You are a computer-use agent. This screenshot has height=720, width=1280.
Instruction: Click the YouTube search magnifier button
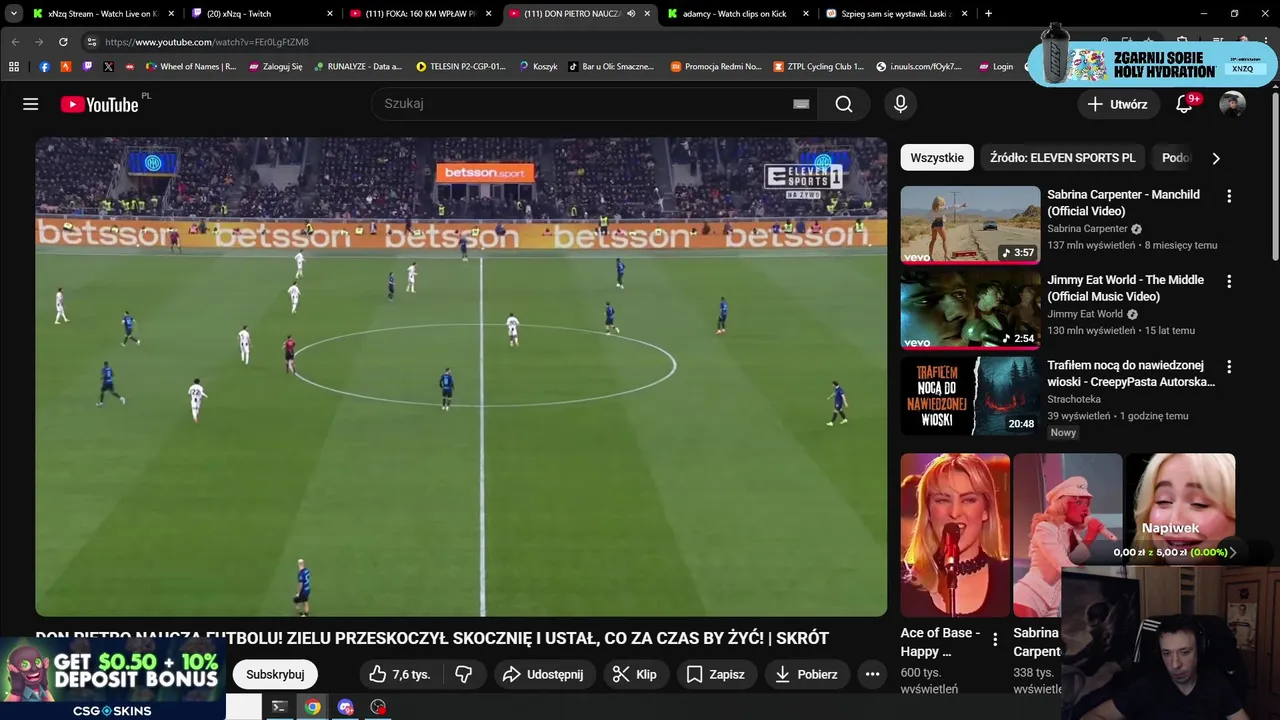844,104
